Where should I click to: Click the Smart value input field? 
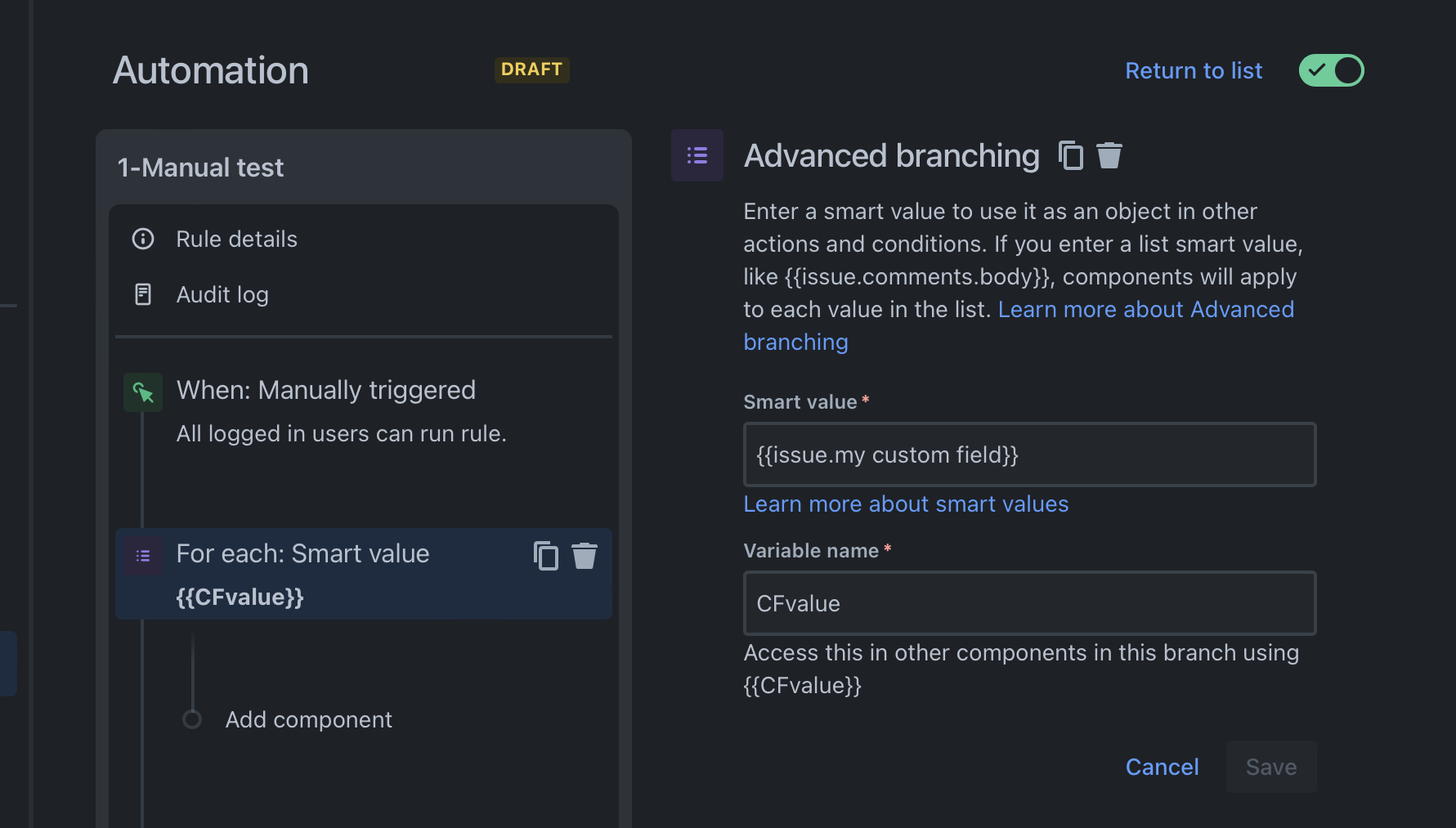tap(1029, 454)
